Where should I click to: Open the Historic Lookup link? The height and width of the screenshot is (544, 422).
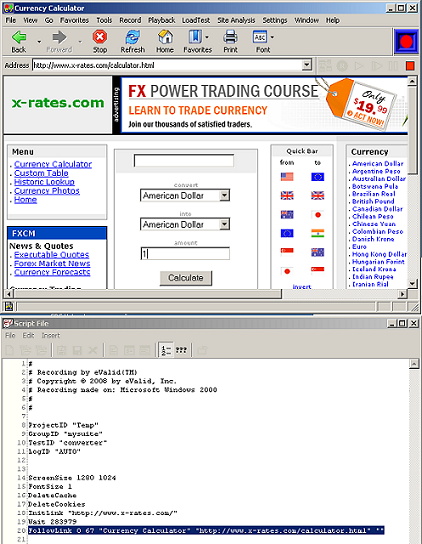[44, 182]
